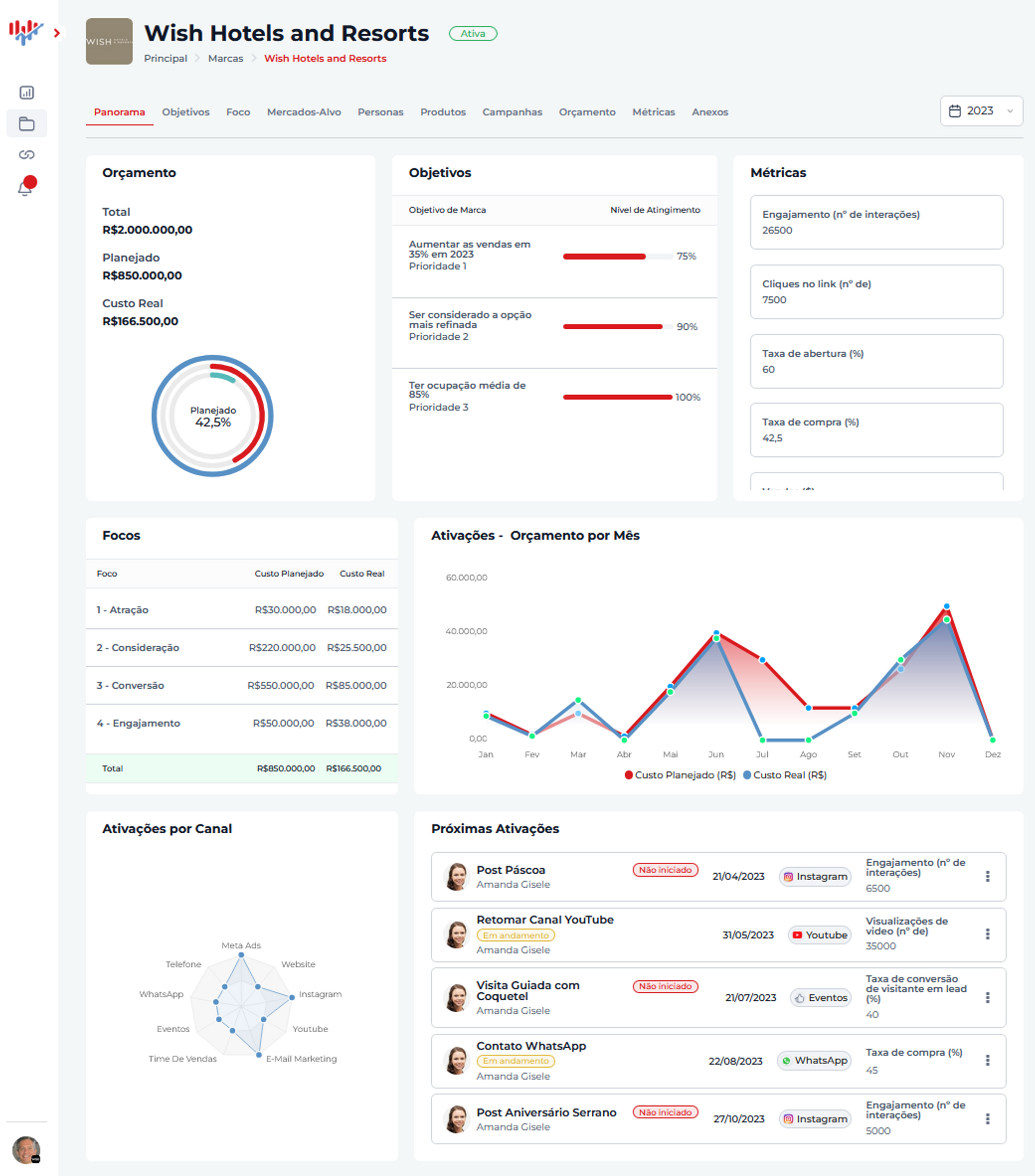Click the Wish Hotels brand logo thumbnail
Image resolution: width=1035 pixels, height=1176 pixels.
point(109,41)
